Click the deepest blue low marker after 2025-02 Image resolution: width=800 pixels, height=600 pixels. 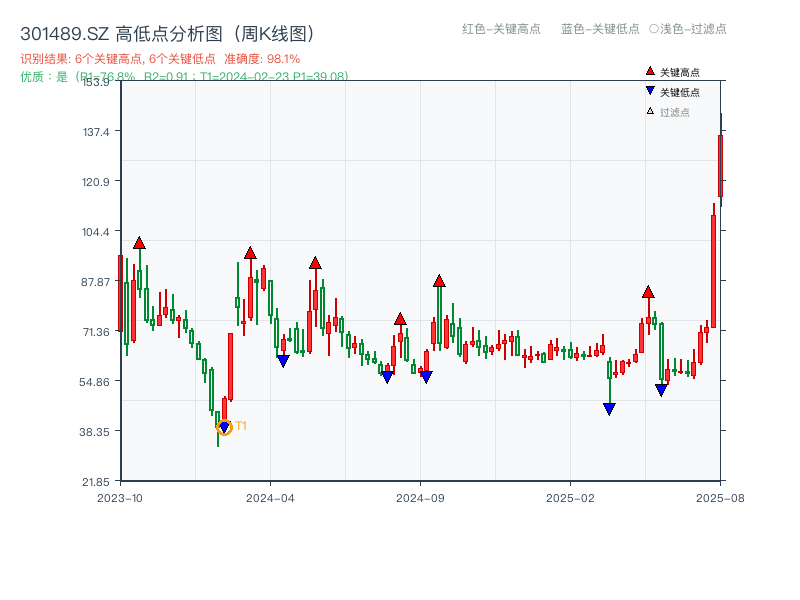(x=609, y=407)
